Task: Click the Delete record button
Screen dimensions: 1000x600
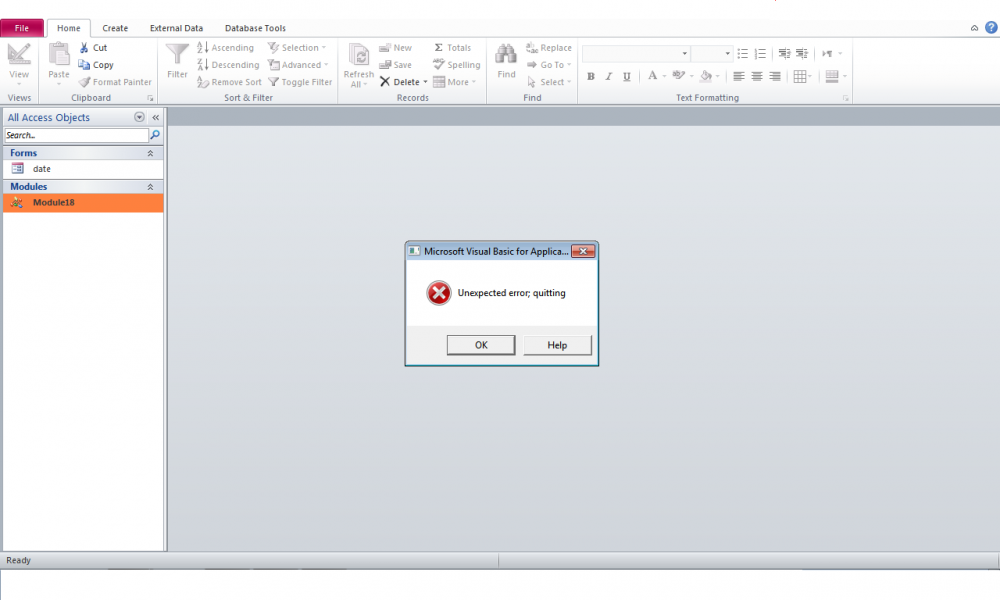Action: coord(400,82)
